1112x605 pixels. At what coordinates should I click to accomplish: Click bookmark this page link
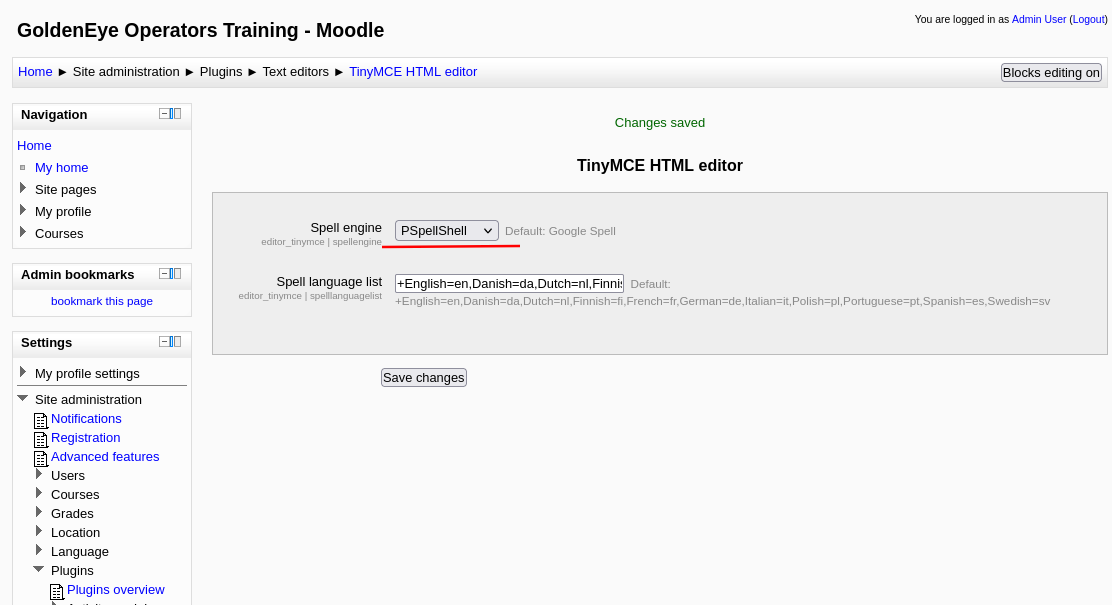(102, 301)
